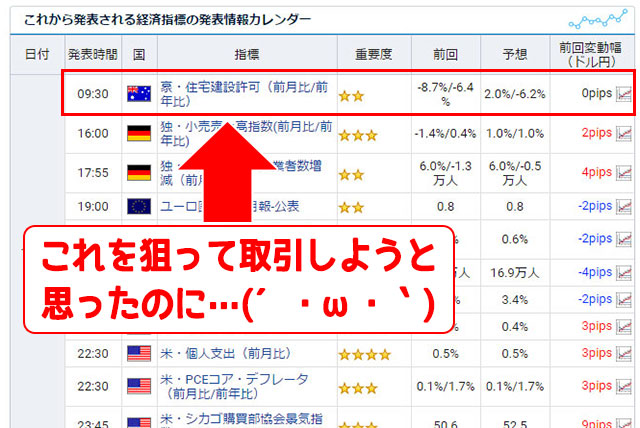Click 前回変動幅(ドル円) column header
640x428 pixels.
591,55
